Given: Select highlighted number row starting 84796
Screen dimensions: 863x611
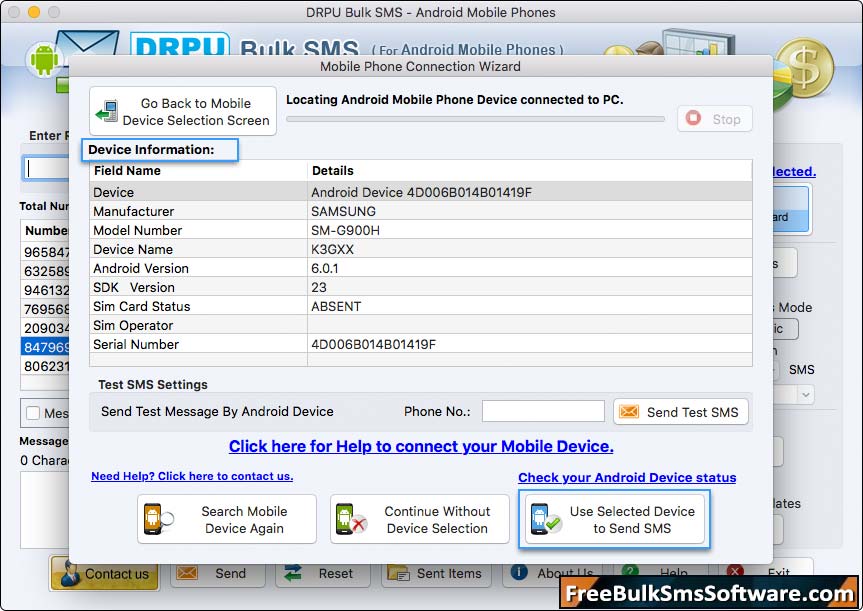Looking at the screenshot, I should pyautogui.click(x=46, y=347).
